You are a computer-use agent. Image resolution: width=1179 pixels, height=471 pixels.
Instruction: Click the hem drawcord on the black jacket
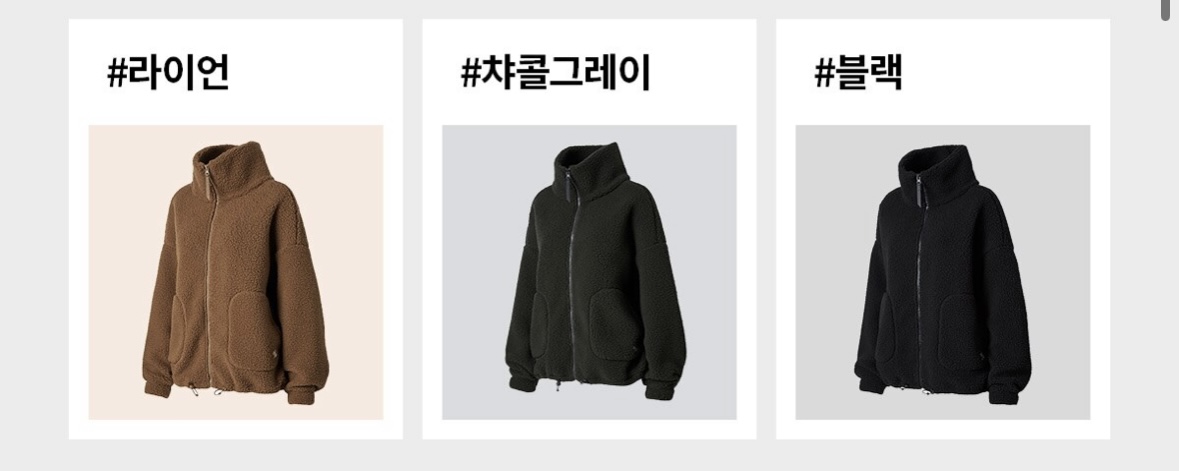(901, 388)
